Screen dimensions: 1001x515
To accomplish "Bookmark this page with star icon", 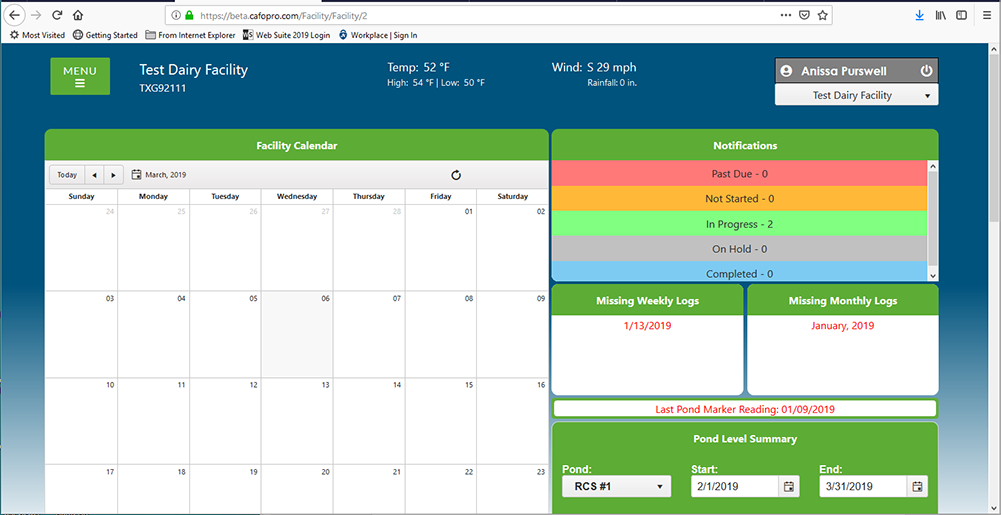I will (823, 15).
